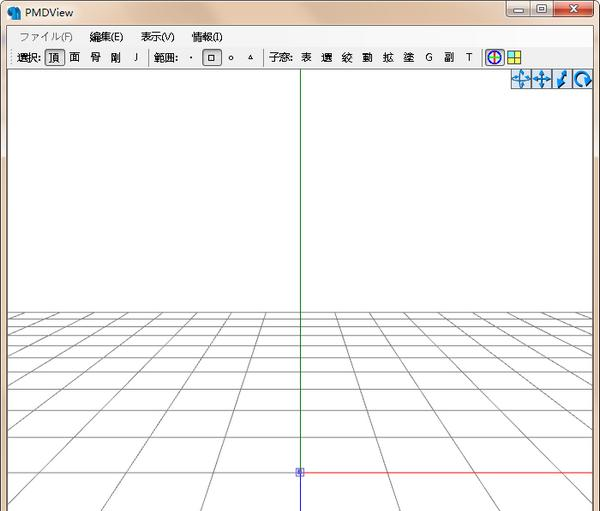Select the dot range selection icon
Image resolution: width=600 pixels, height=511 pixels.
click(x=191, y=58)
